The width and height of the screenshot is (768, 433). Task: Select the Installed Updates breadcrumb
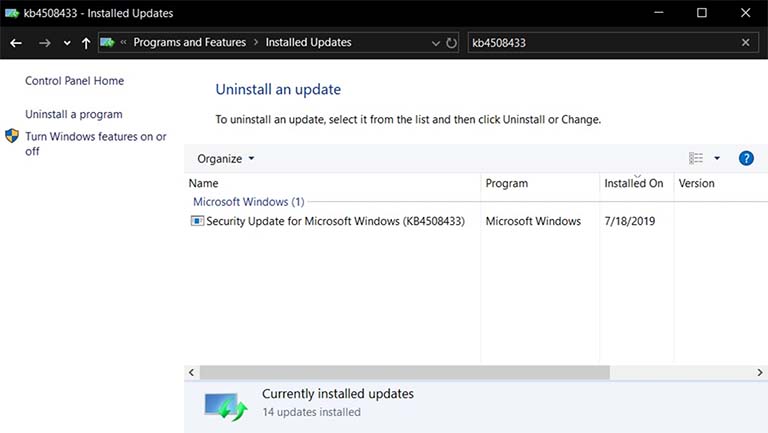(309, 43)
